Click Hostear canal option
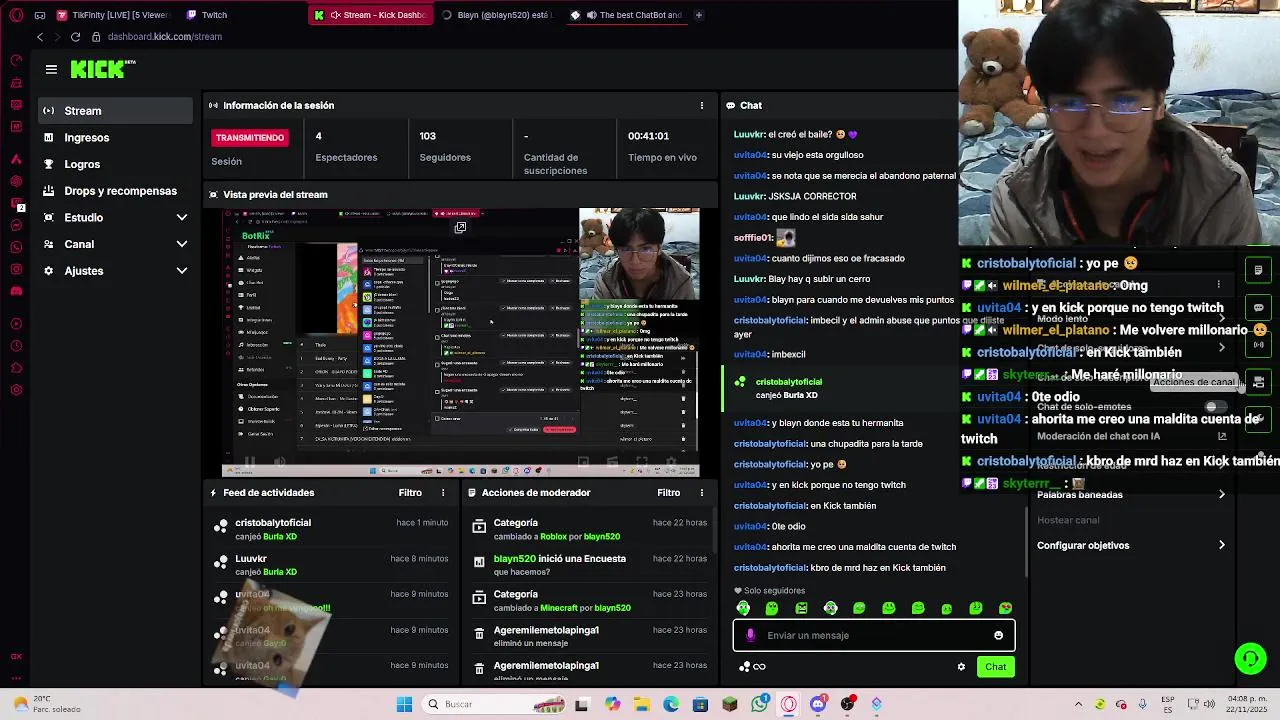The height and width of the screenshot is (720, 1280). (1068, 520)
